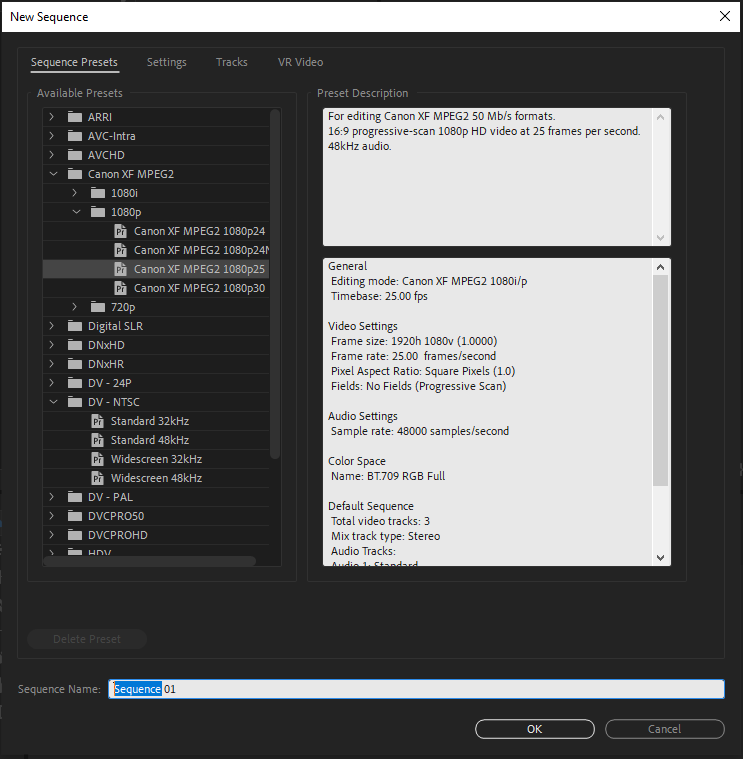Expand the AVCHD preset folder
This screenshot has width=743, height=759.
(51, 155)
